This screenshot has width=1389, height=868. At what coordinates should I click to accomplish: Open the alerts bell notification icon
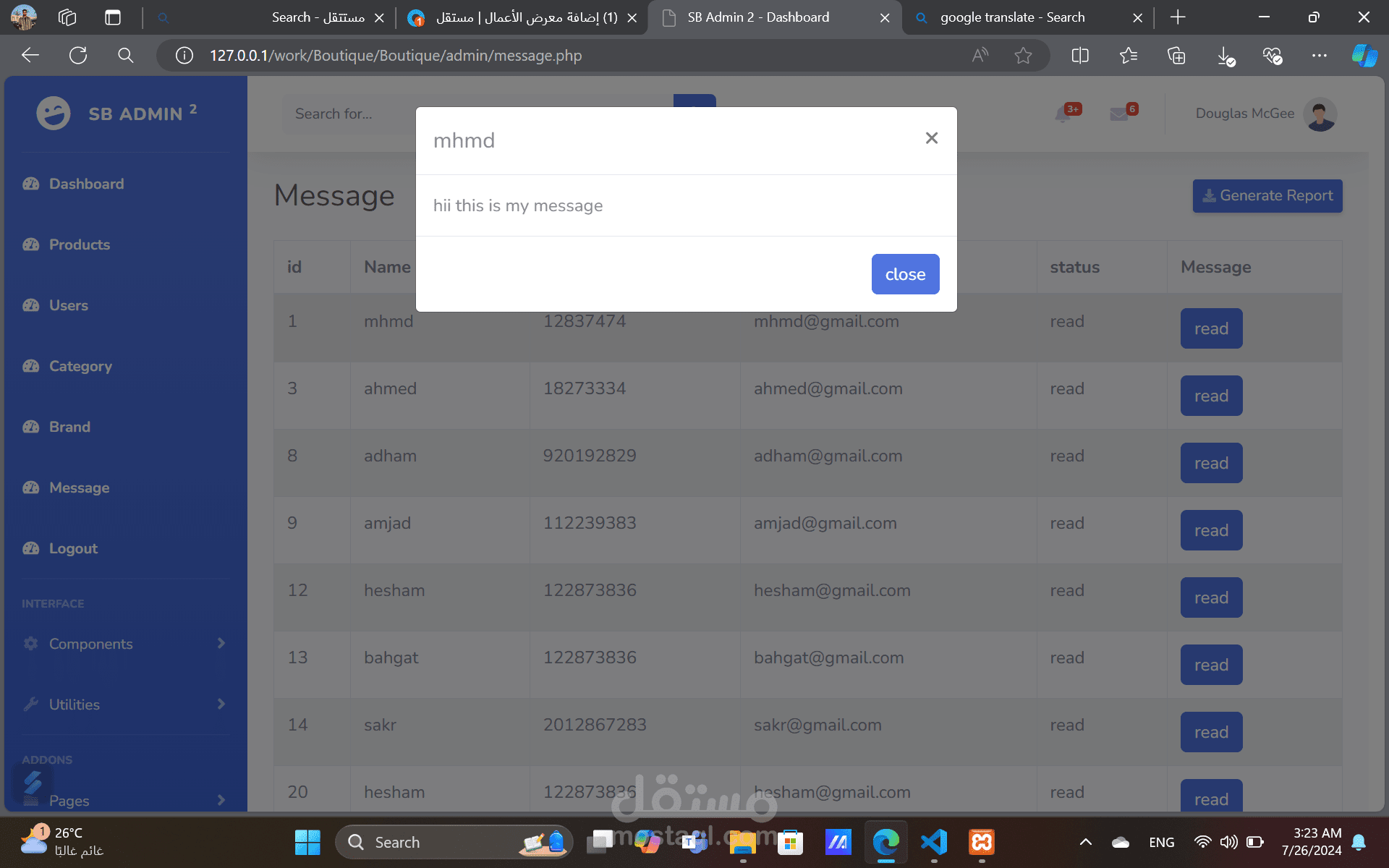tap(1063, 114)
